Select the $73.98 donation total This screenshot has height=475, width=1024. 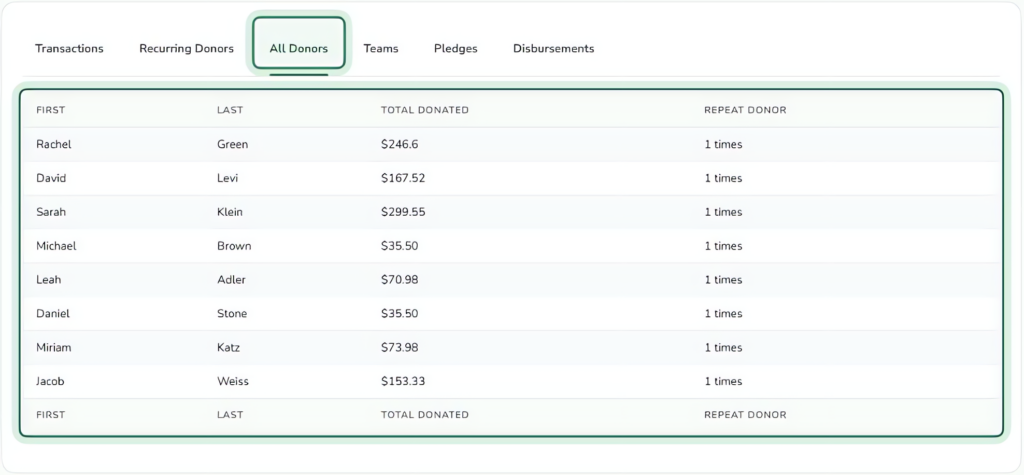pyautogui.click(x=400, y=348)
